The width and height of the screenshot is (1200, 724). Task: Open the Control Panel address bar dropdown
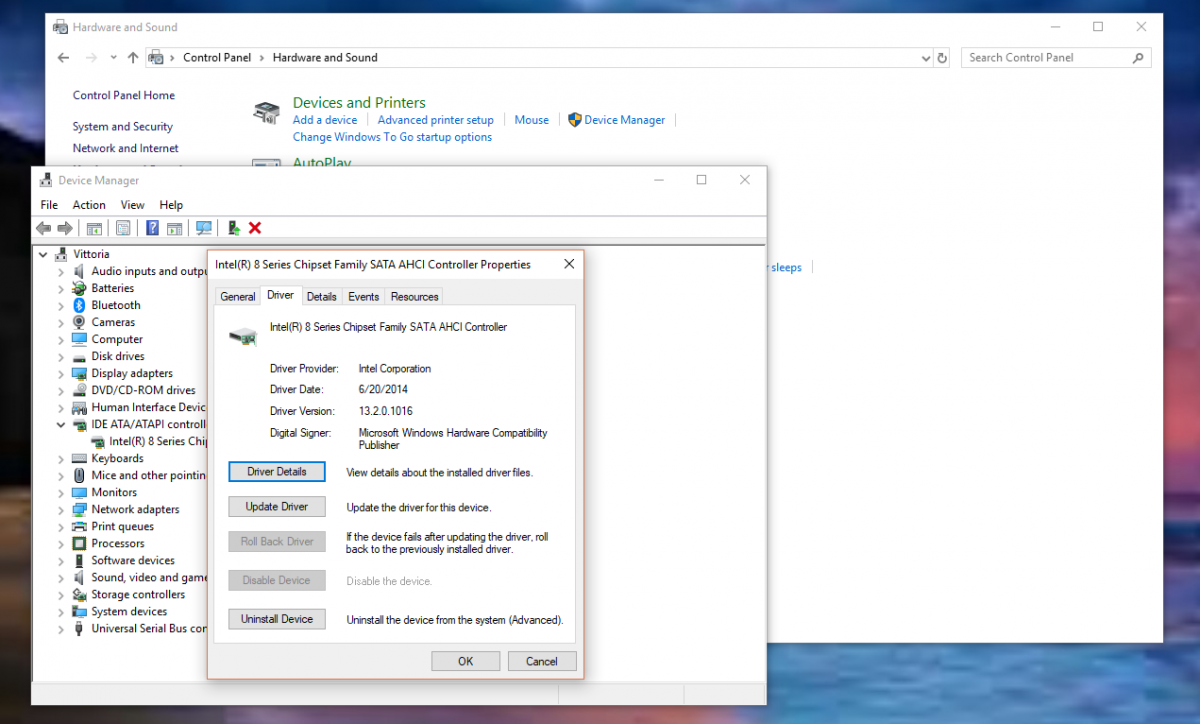pyautogui.click(x=925, y=58)
